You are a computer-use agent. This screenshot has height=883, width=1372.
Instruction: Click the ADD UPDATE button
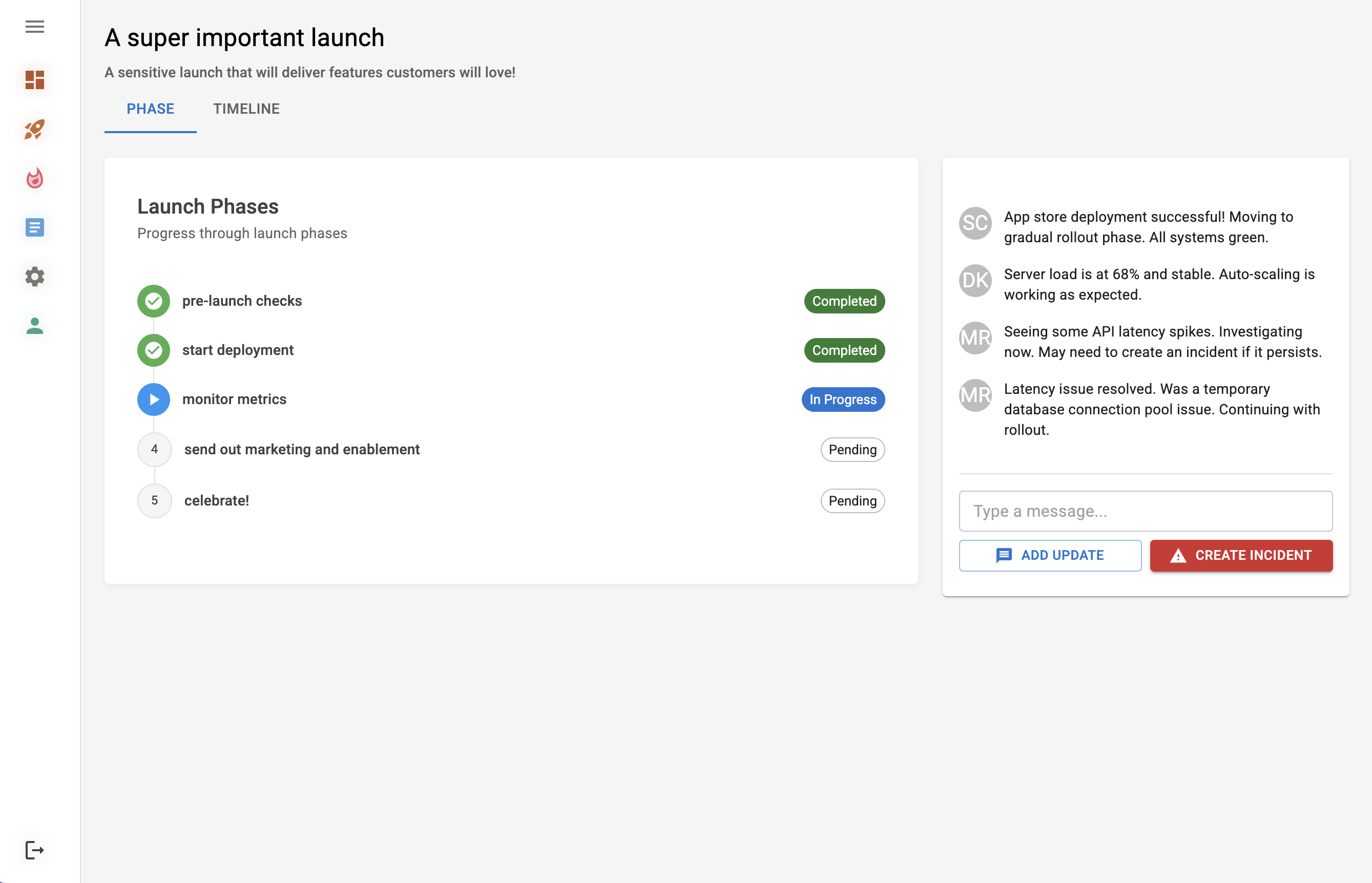tap(1050, 556)
